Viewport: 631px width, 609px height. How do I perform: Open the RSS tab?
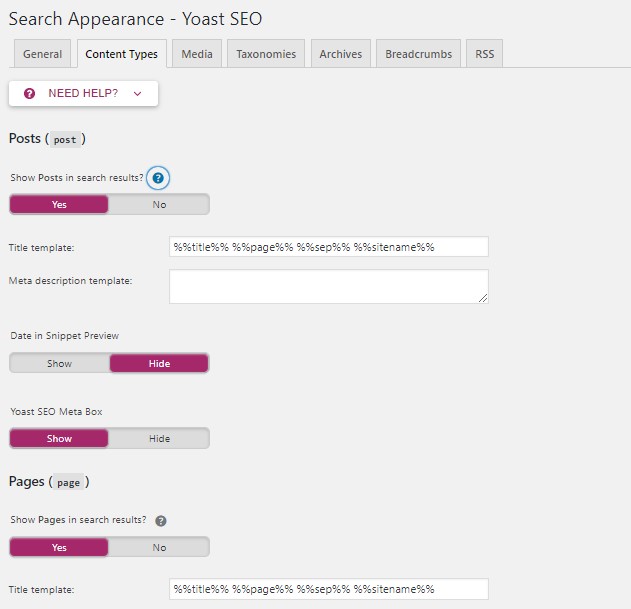[485, 54]
